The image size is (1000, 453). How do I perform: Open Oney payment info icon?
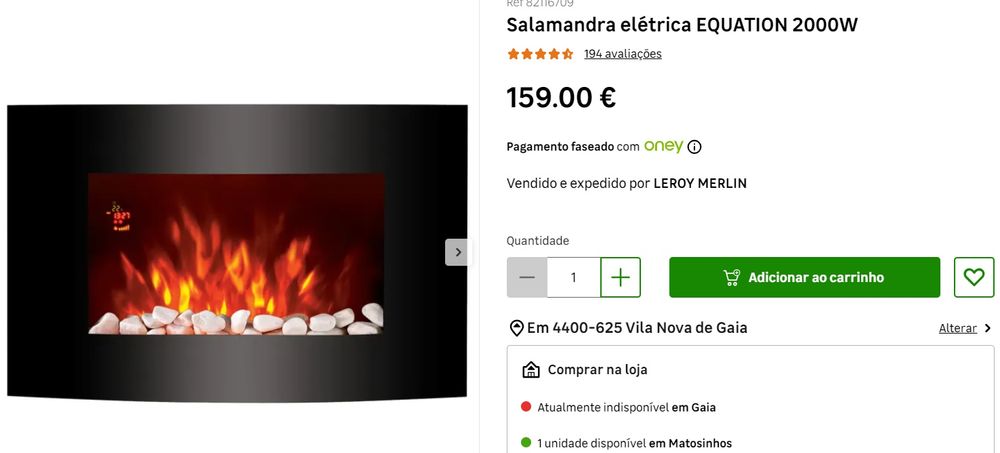tap(695, 147)
